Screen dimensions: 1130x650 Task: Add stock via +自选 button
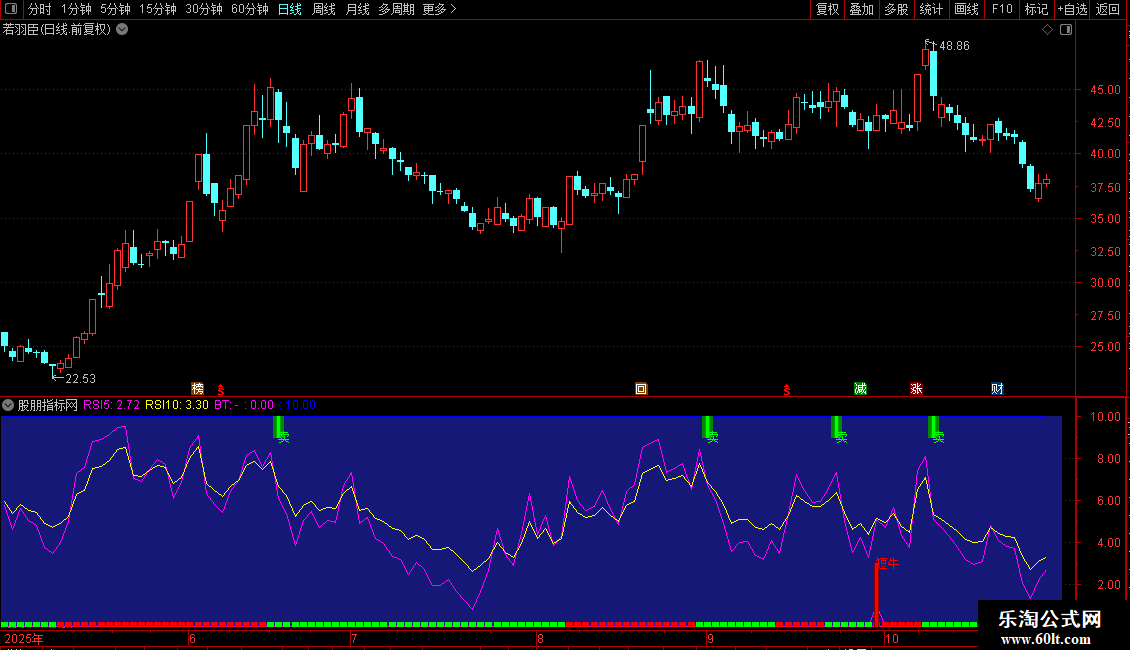click(x=1072, y=9)
